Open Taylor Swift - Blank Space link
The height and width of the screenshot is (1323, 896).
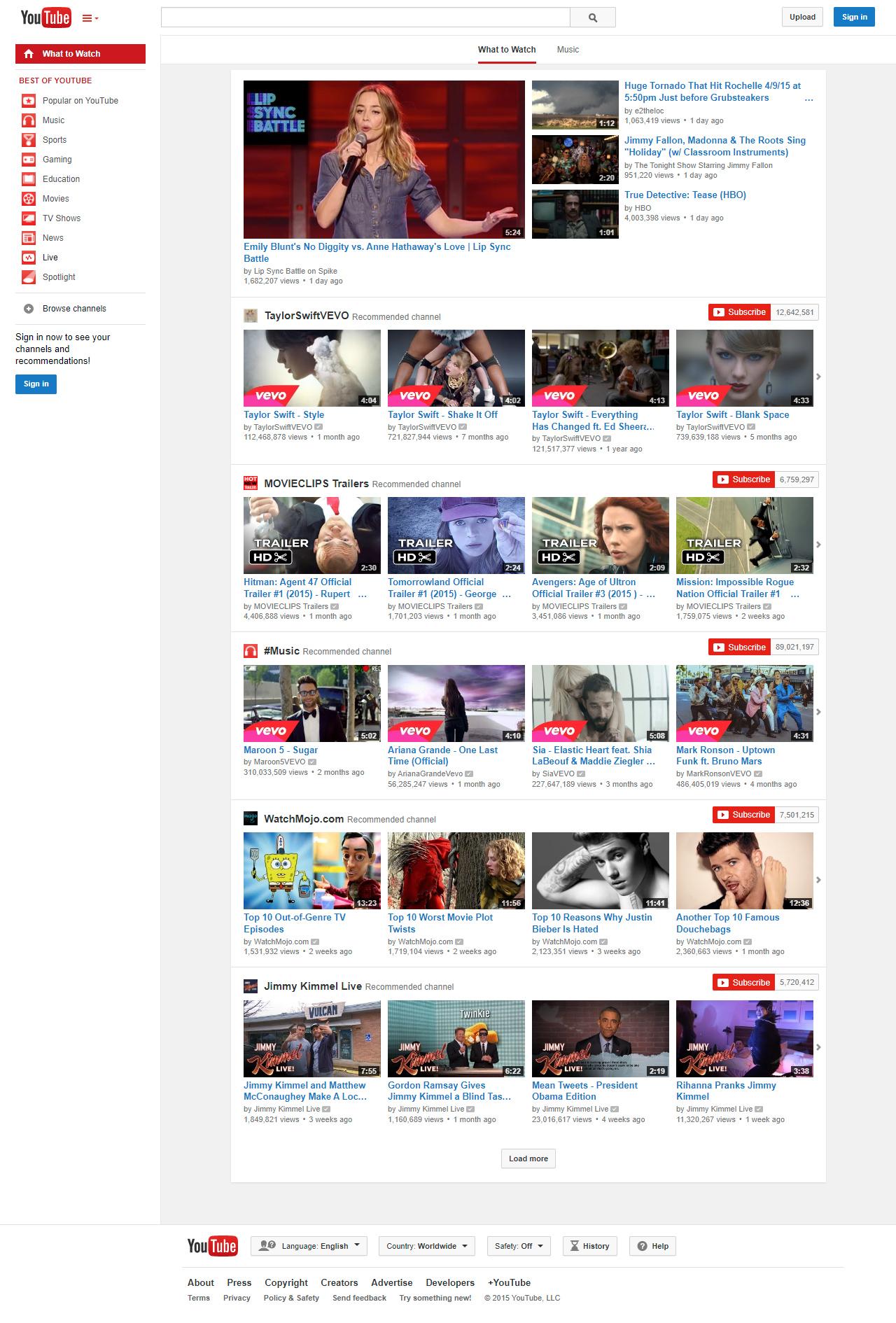[733, 415]
